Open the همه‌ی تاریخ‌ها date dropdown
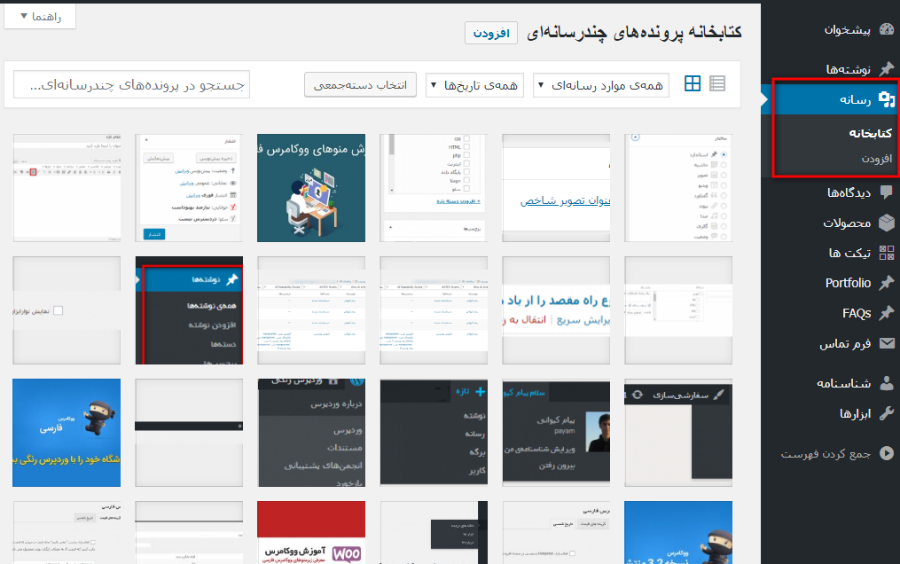 pos(475,86)
